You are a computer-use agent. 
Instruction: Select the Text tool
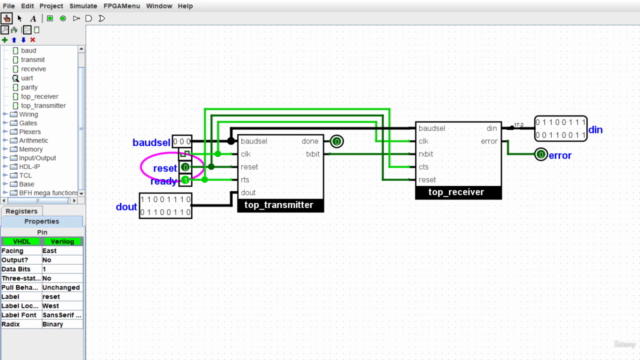(33, 18)
